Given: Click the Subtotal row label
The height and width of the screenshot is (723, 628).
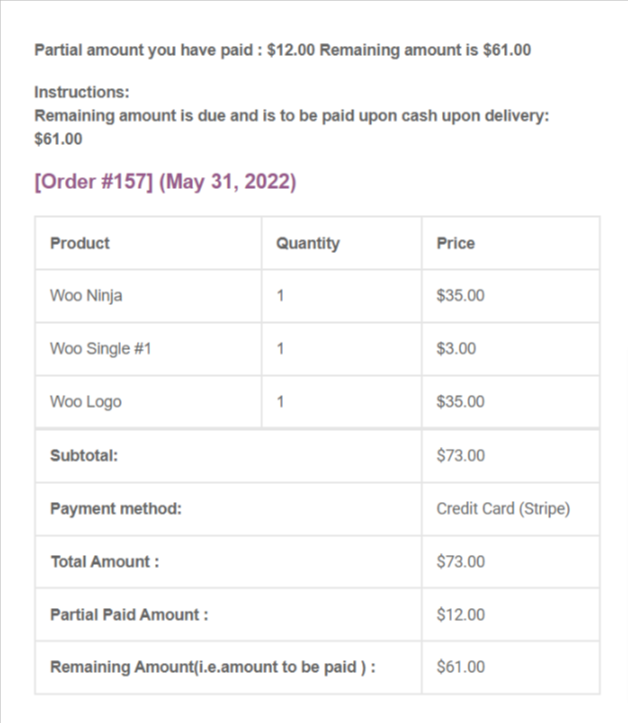Looking at the screenshot, I should pos(84,456).
